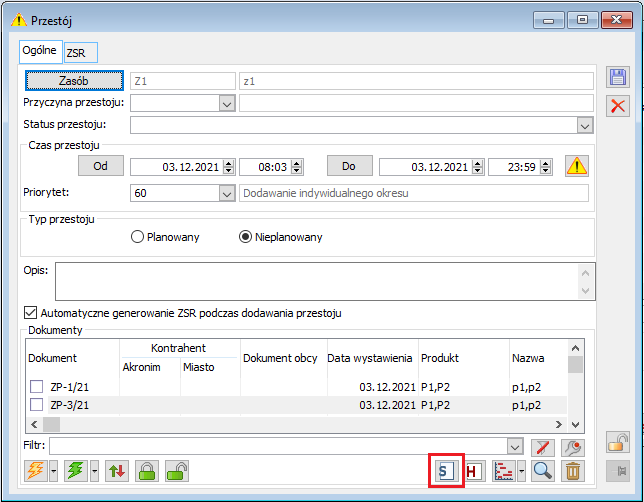The width and height of the screenshot is (644, 502).
Task: Select the ZP-3/21 document row
Action: tap(296, 405)
